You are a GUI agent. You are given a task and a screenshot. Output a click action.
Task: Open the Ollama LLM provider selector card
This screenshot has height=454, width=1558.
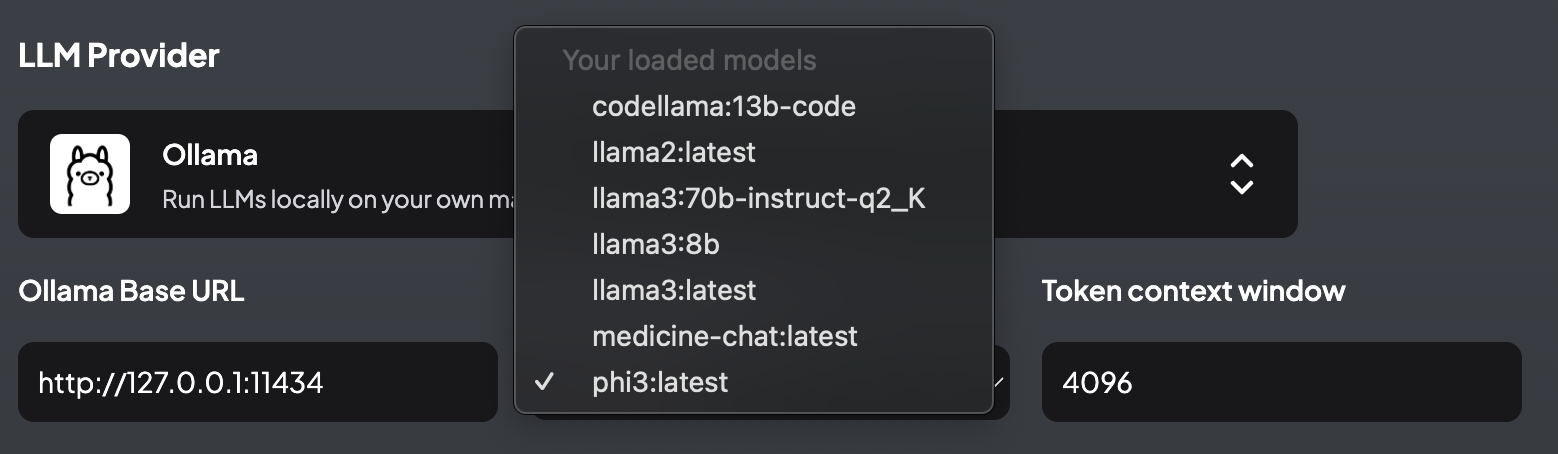tap(658, 174)
